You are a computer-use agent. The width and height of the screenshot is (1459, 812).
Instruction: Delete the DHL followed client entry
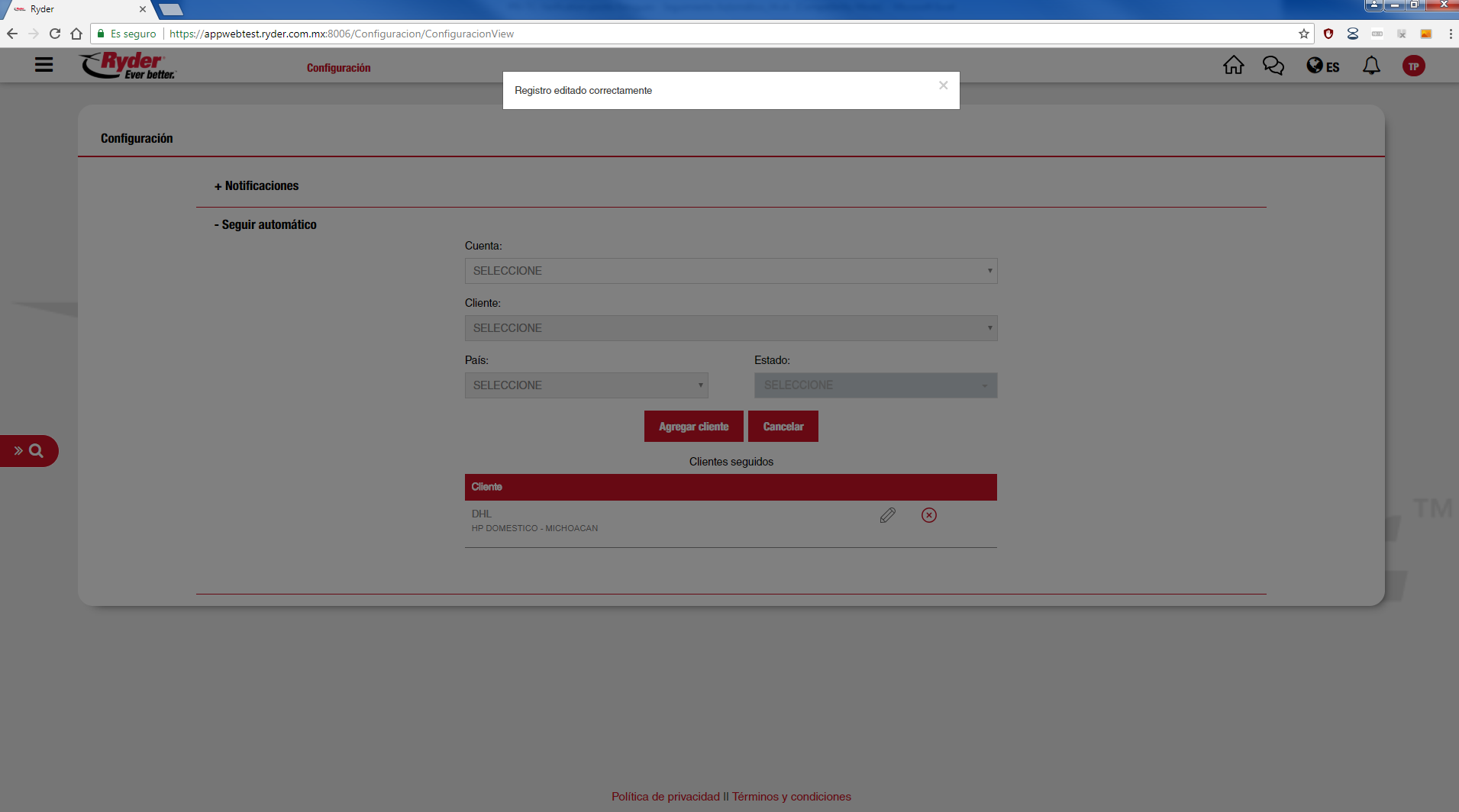(928, 516)
